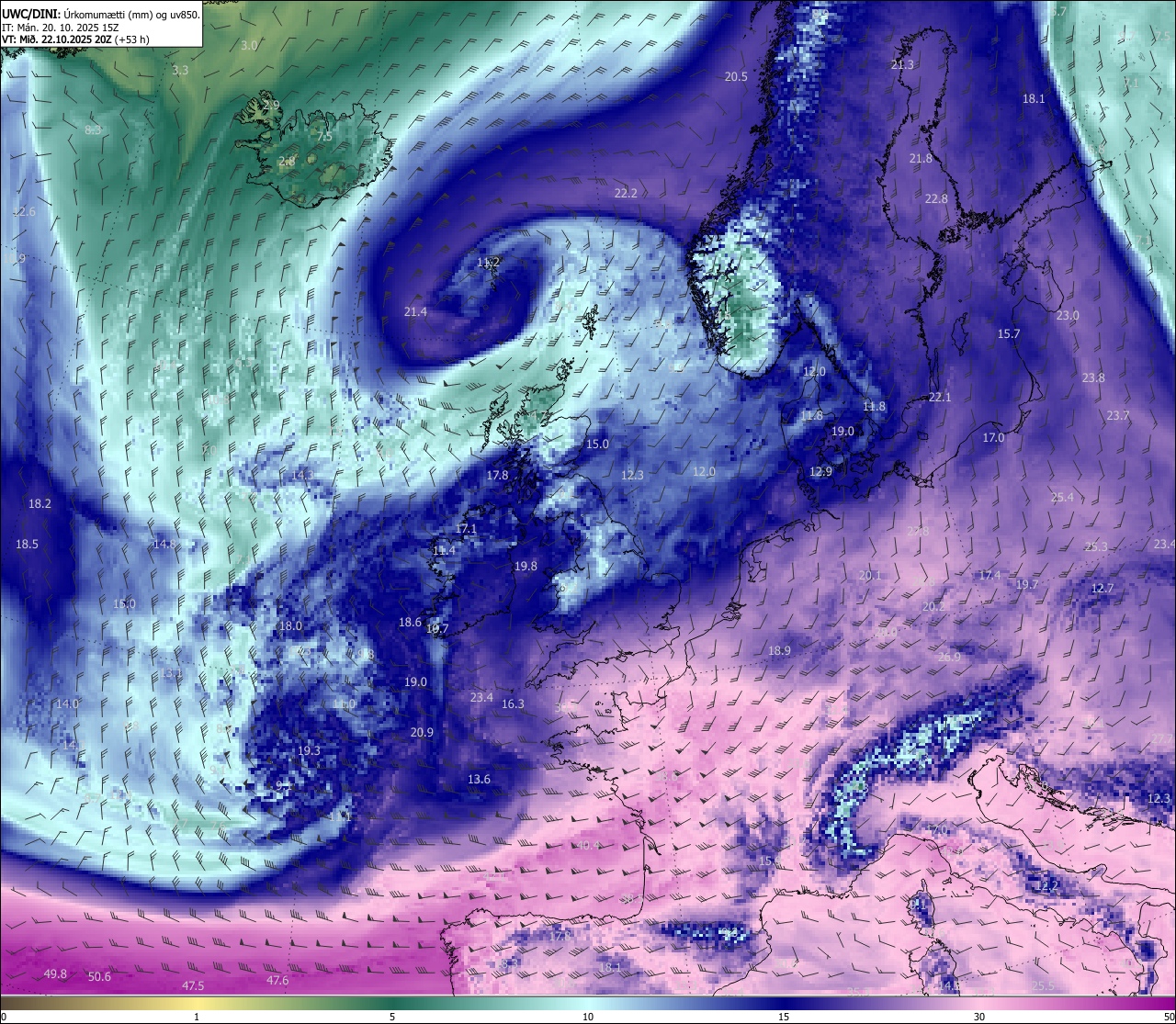1176x1024 pixels.
Task: Click the 17.0 value near the Baltic coast
Action: click(993, 437)
